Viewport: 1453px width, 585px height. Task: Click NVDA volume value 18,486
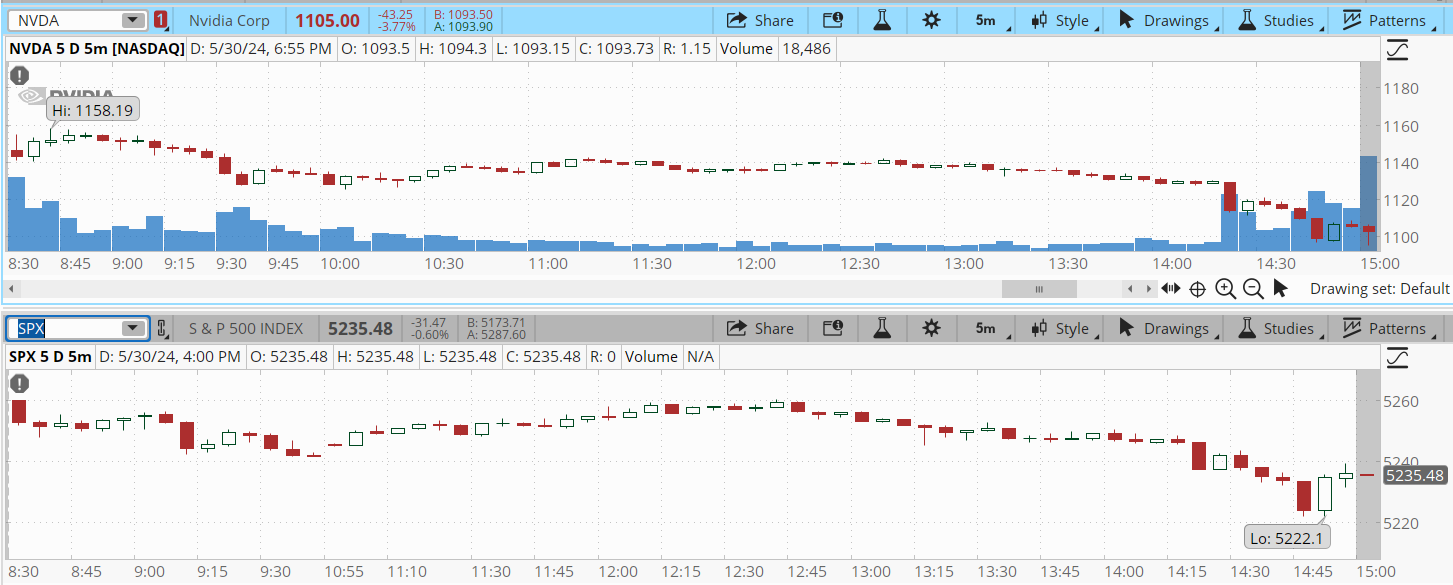806,48
